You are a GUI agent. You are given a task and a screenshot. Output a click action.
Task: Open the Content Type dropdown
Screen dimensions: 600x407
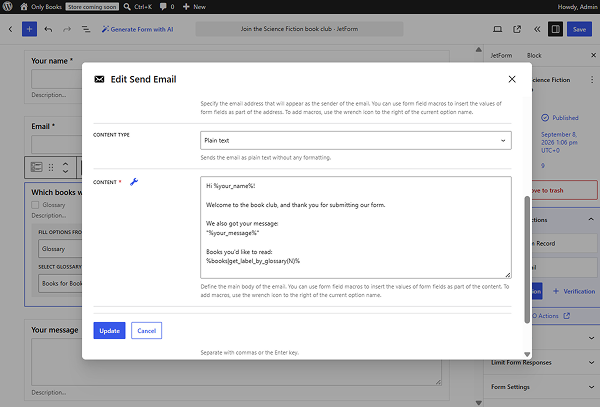point(355,140)
